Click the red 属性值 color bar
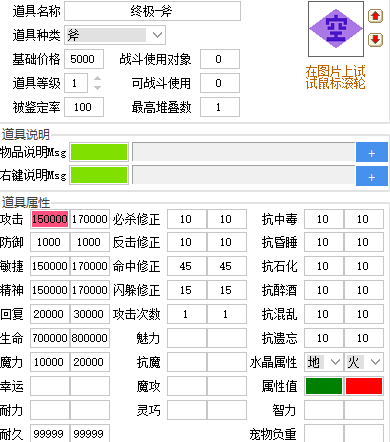This screenshot has width=390, height=442. point(364,386)
